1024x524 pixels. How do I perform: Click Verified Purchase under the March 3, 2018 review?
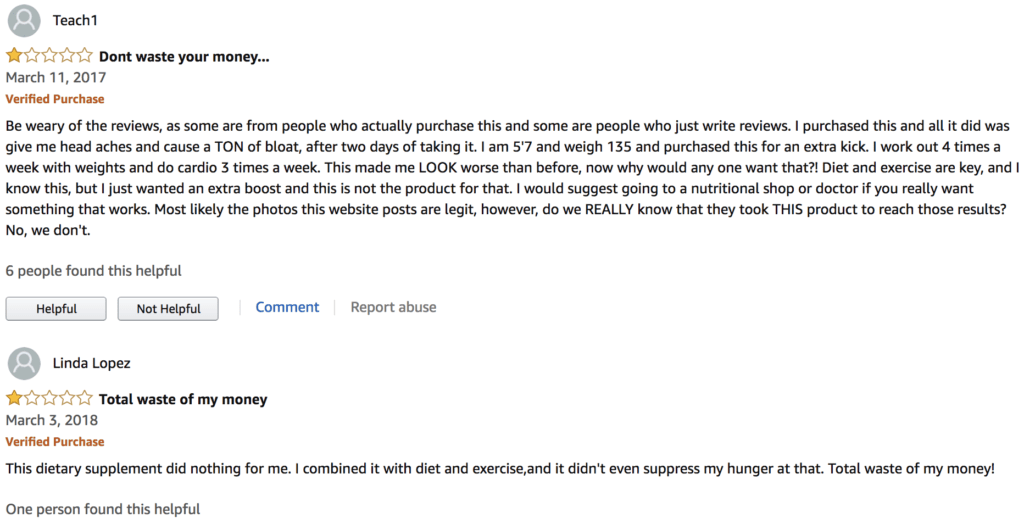55,441
